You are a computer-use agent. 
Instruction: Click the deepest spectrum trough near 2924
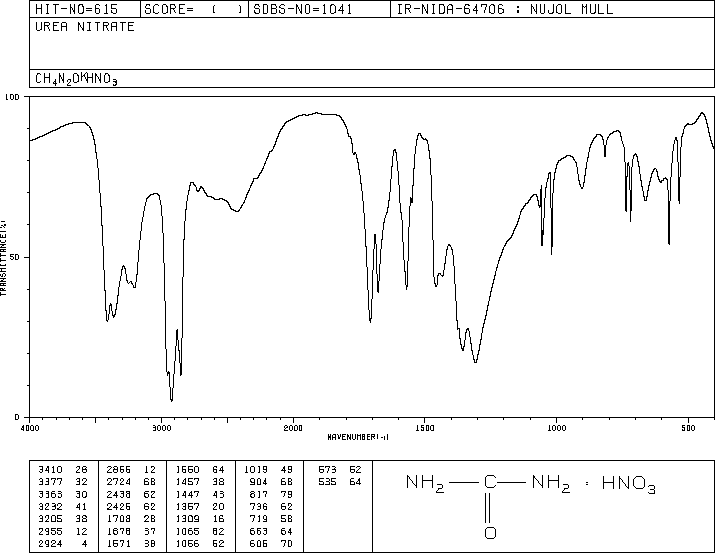click(171, 400)
